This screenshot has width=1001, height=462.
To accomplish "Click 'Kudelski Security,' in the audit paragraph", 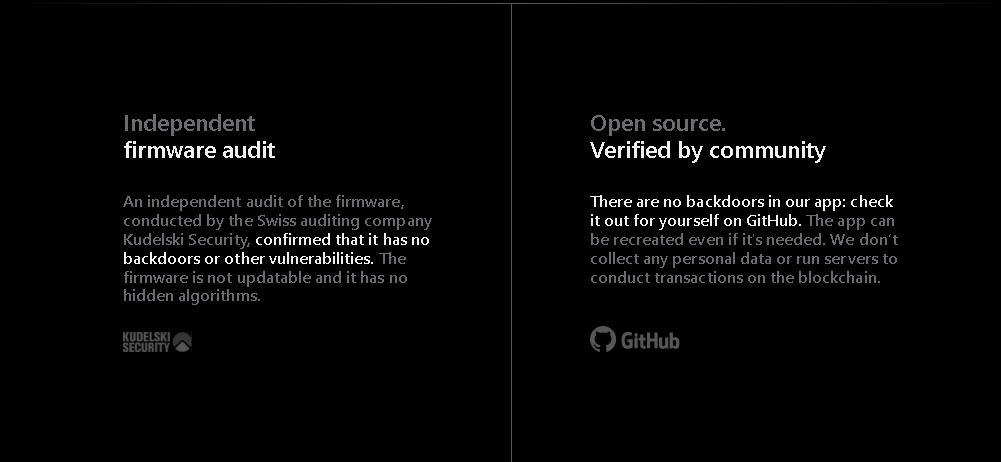I will pos(186,240).
